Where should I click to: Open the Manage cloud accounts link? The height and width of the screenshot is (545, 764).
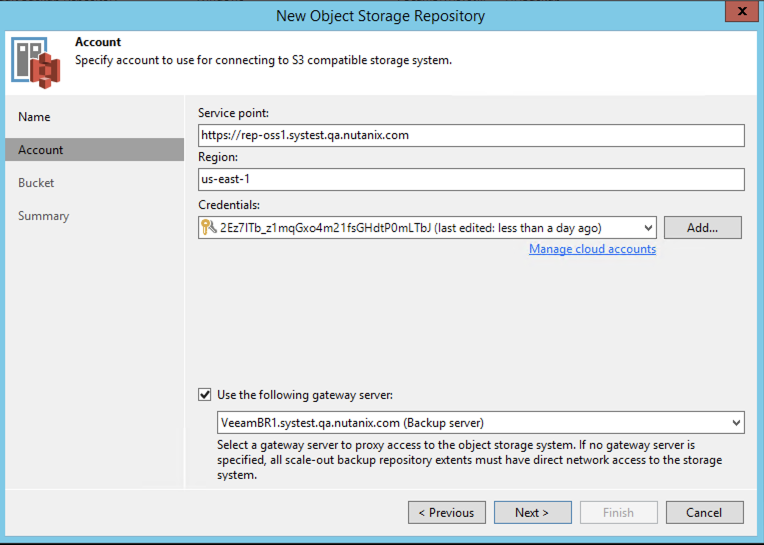pyautogui.click(x=592, y=249)
